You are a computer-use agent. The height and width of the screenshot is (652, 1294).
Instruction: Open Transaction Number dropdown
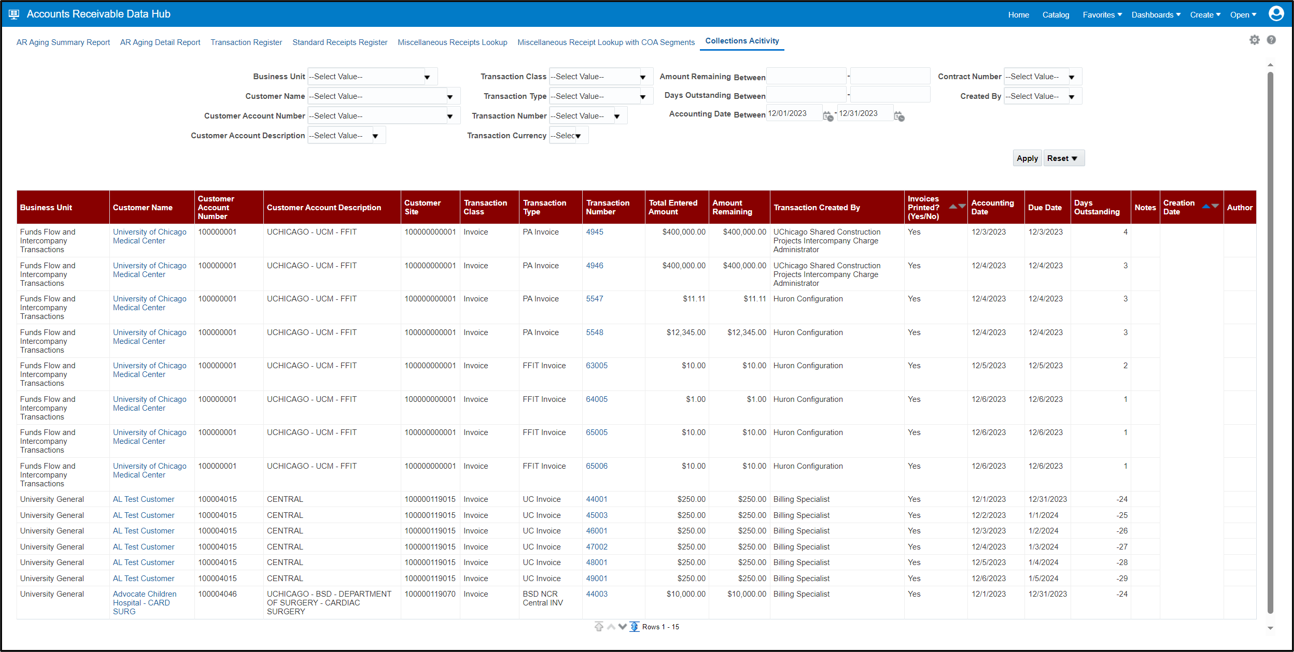click(x=588, y=116)
